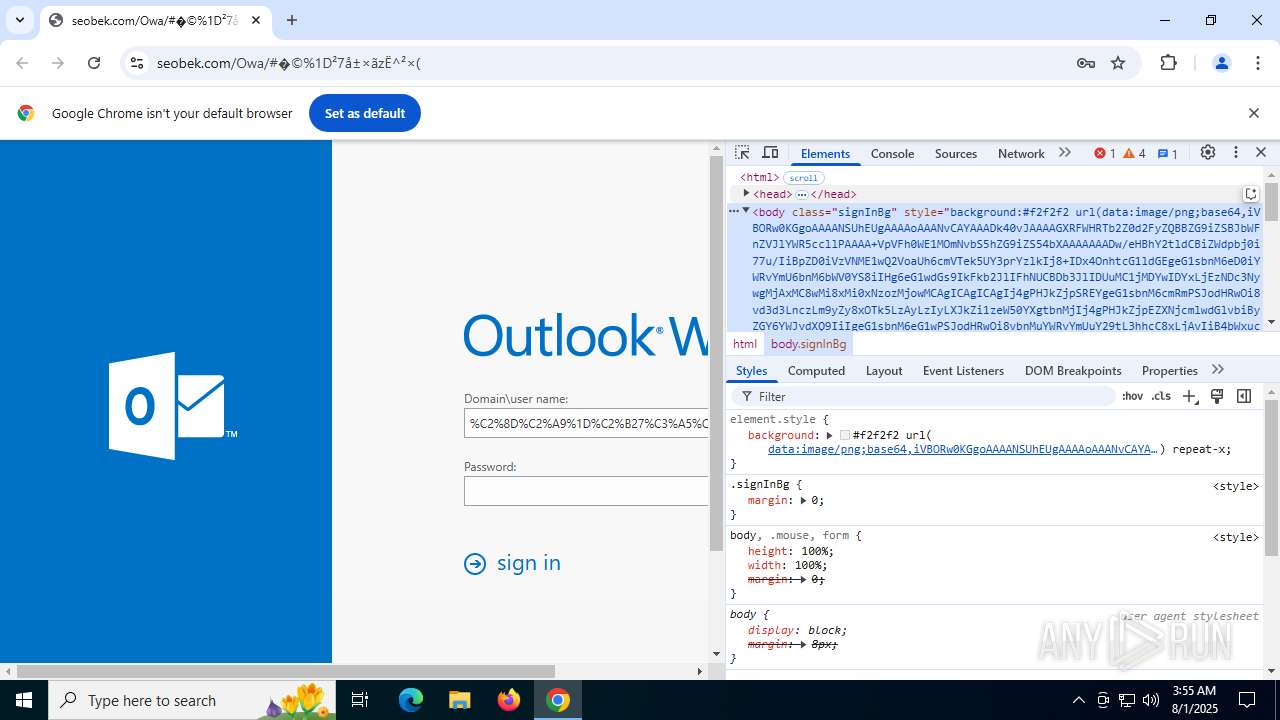Activate the DevTools inspect element picker
Viewport: 1280px width, 720px height.
click(x=742, y=153)
